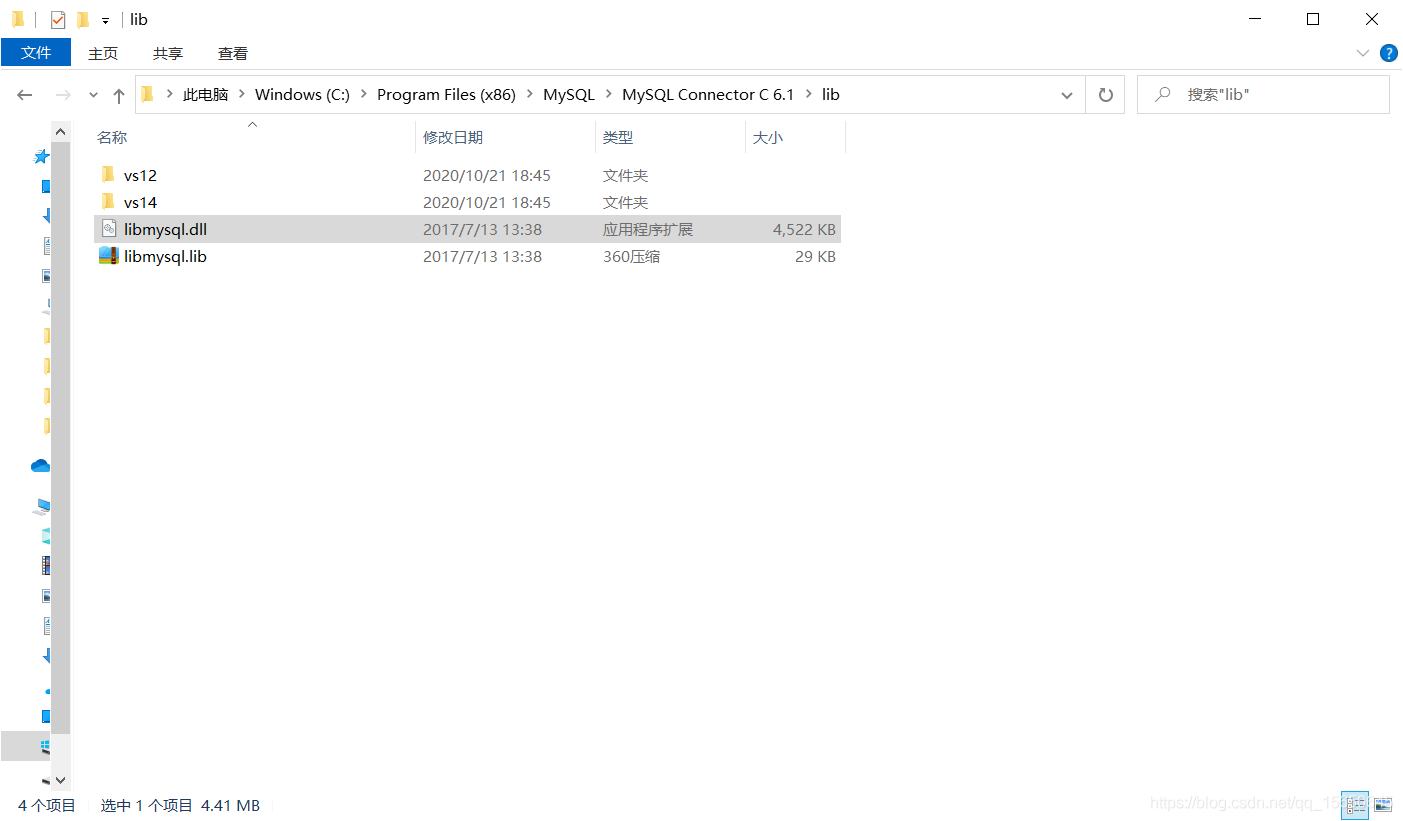Select the libmysql.lib file name

tap(165, 257)
